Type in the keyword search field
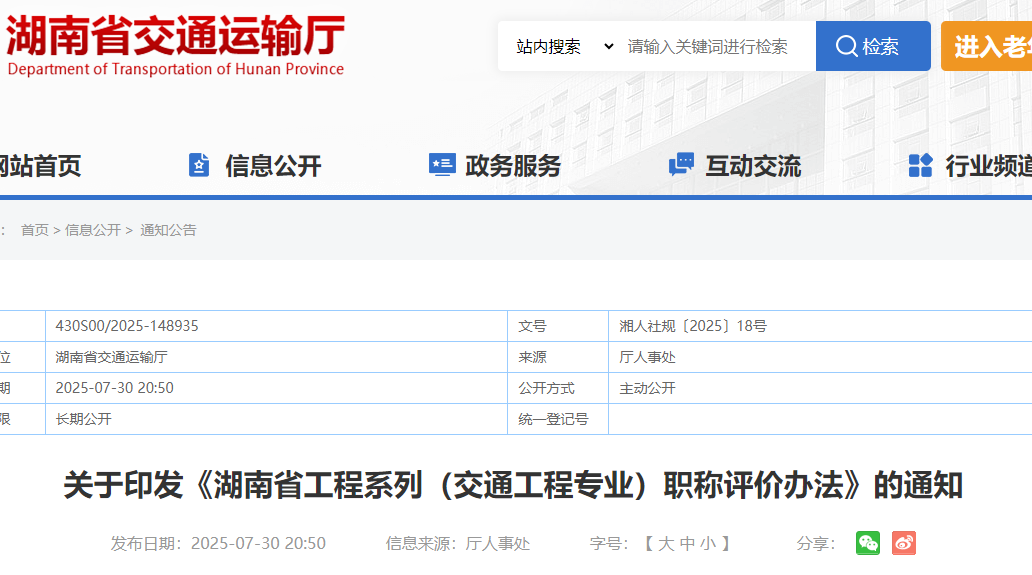Image resolution: width=1032 pixels, height=575 pixels. coord(715,46)
